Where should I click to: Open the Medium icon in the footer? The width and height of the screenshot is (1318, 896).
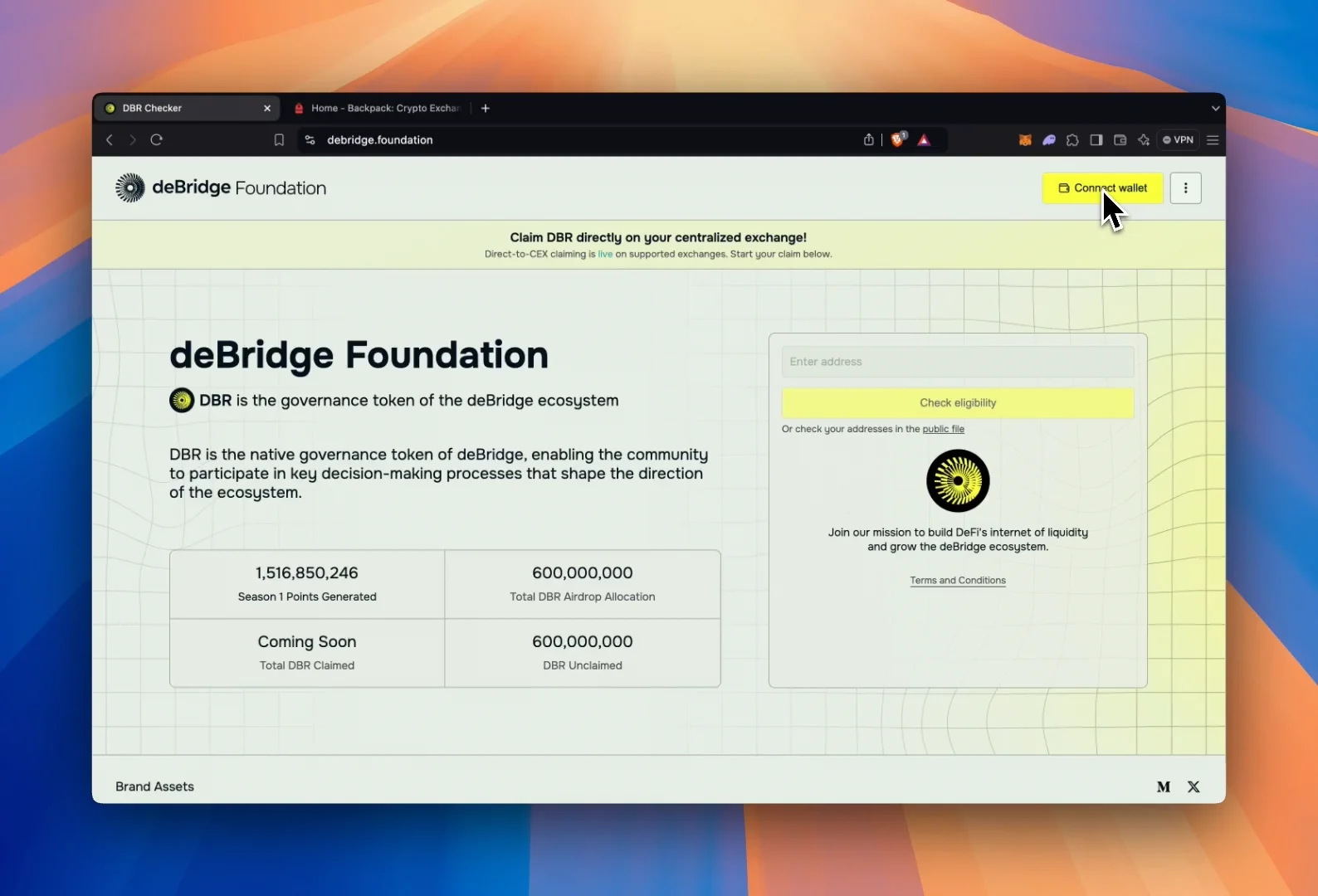(x=1164, y=787)
